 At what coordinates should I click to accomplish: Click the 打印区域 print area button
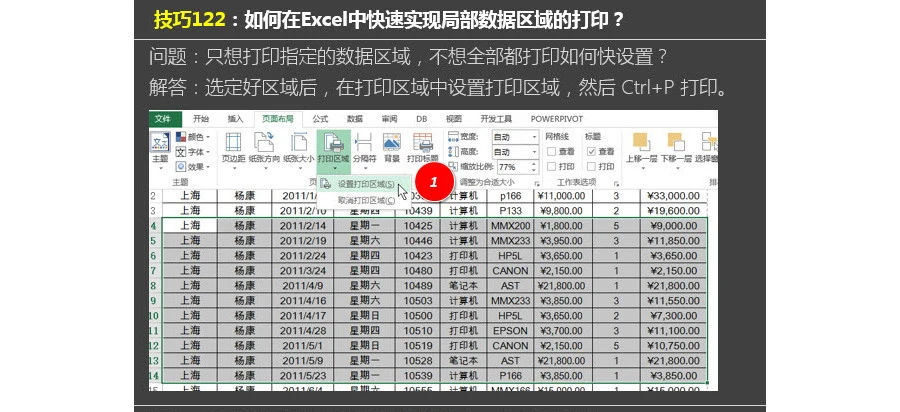point(333,151)
